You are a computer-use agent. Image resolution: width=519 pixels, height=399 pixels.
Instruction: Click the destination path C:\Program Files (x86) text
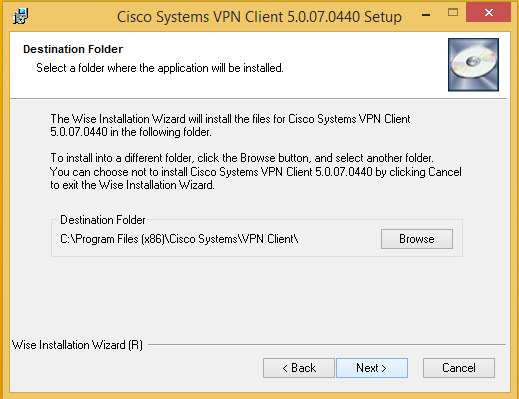coord(179,239)
